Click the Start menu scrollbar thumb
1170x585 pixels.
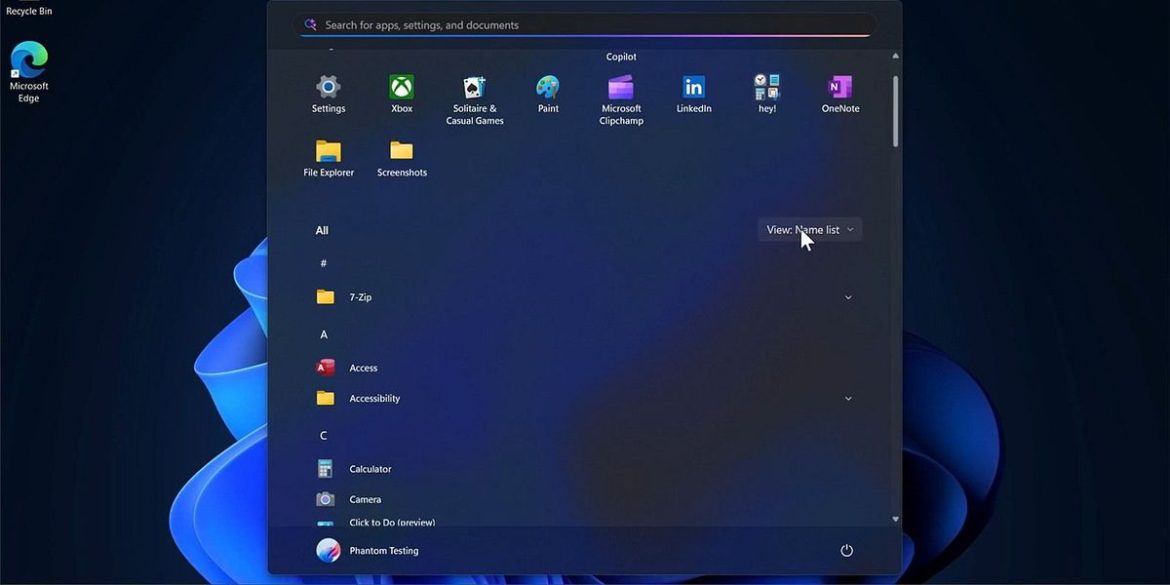tap(895, 110)
